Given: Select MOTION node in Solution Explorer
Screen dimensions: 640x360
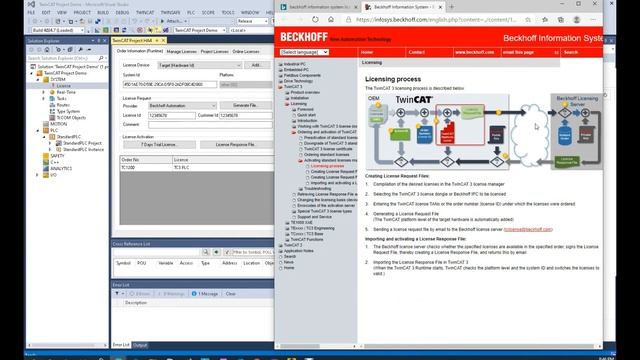Looking at the screenshot, I should (x=58, y=124).
